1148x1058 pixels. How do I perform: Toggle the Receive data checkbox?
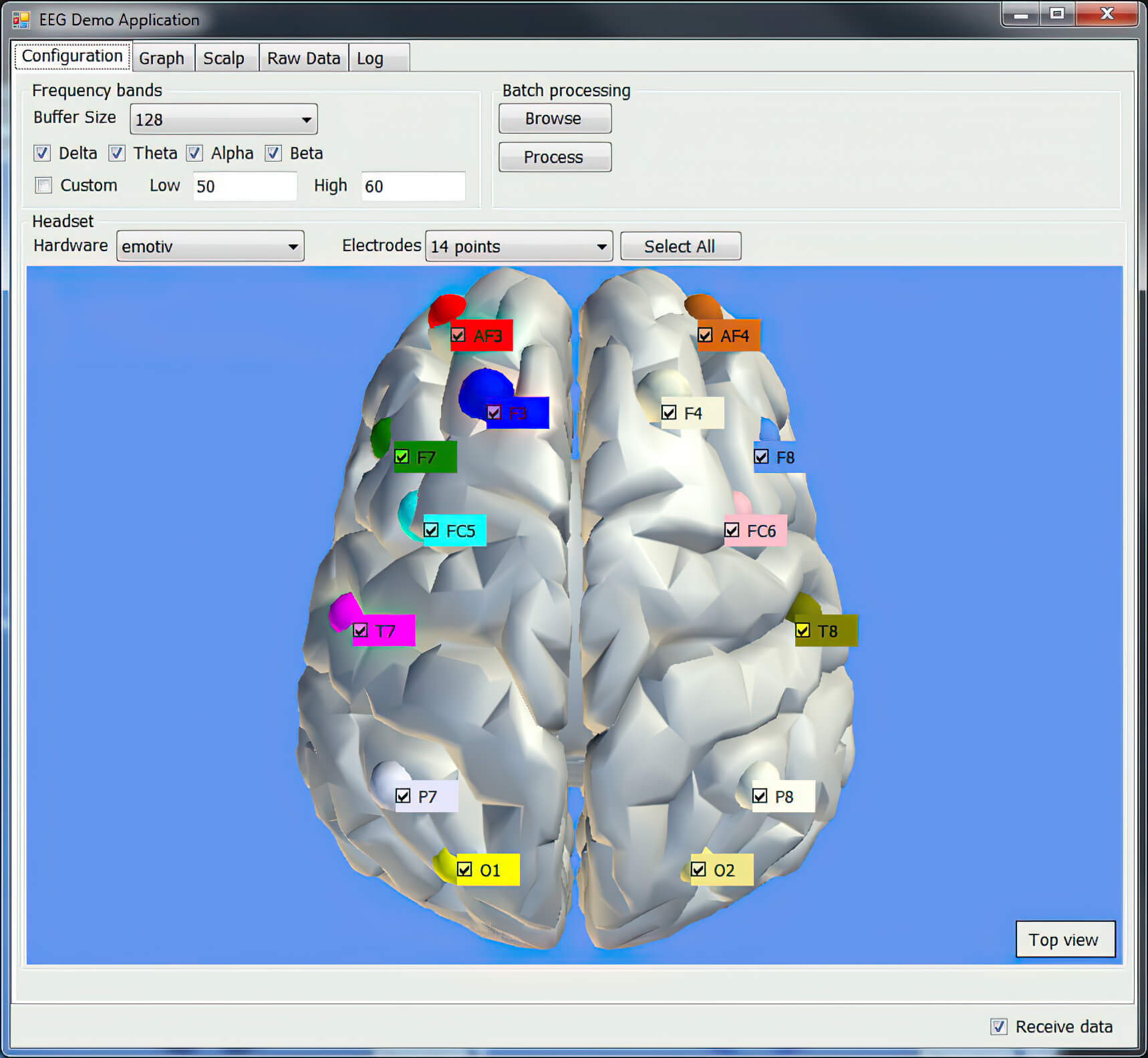998,1027
